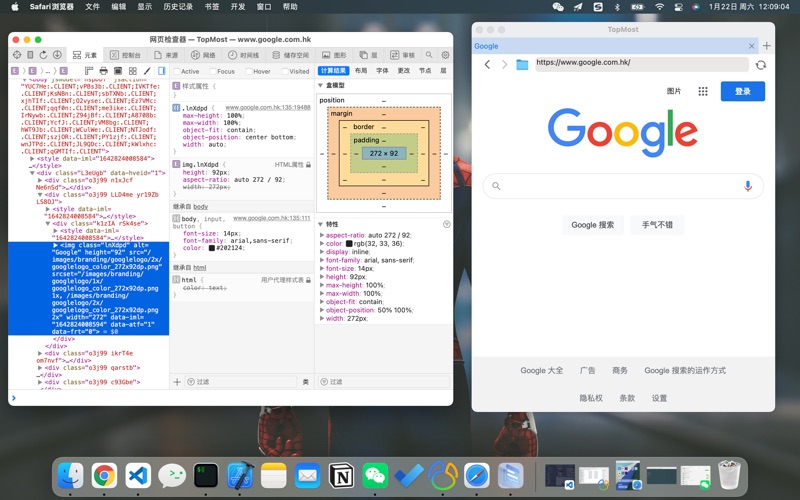Click color swatch next to rgb(32, 33, 36)
The height and width of the screenshot is (500, 800).
pyautogui.click(x=349, y=244)
